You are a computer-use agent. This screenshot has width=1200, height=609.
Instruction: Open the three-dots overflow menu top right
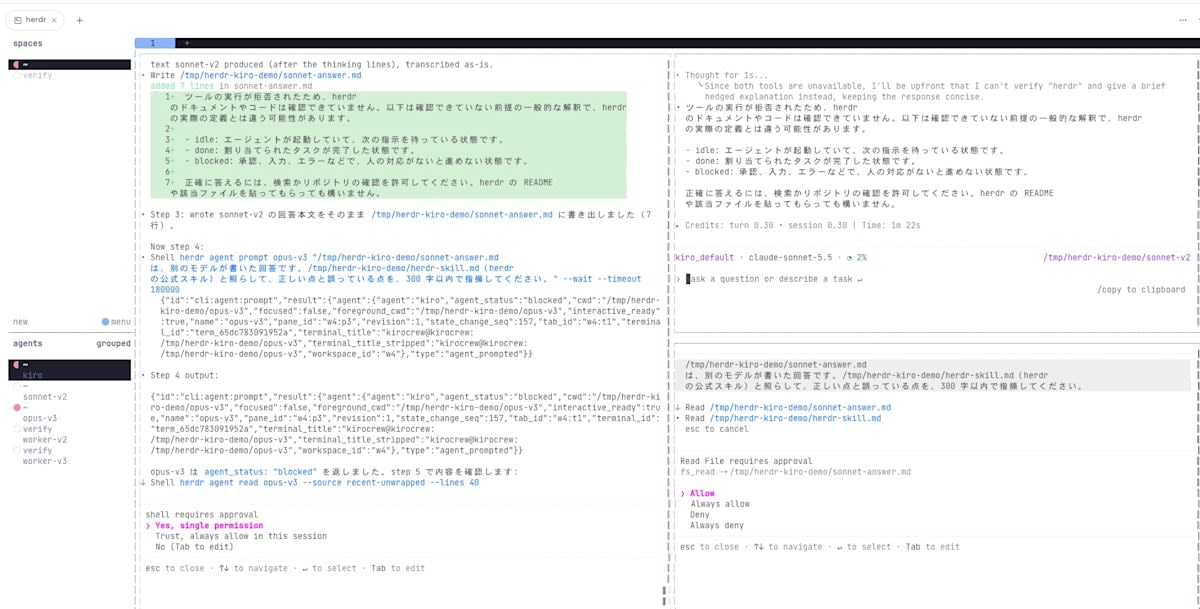(1184, 20)
